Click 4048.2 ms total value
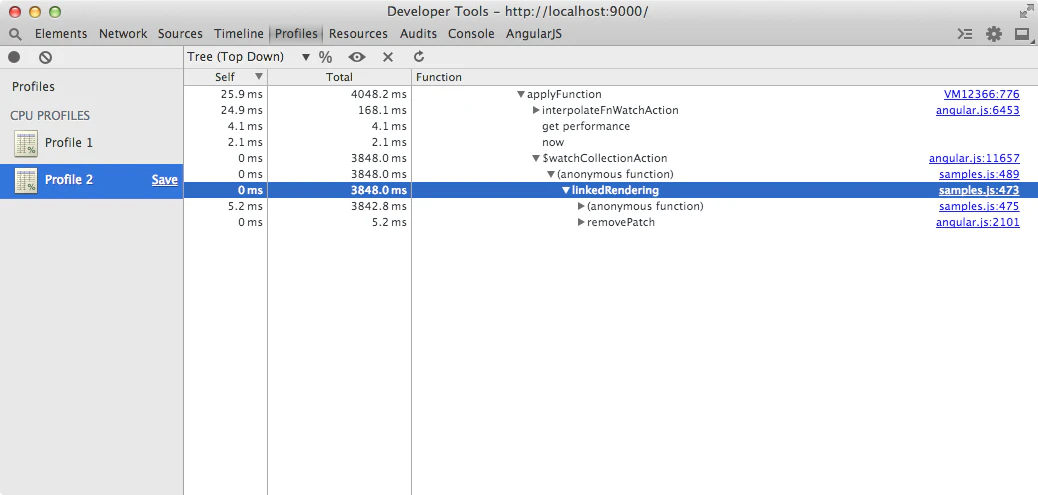 pyautogui.click(x=379, y=95)
